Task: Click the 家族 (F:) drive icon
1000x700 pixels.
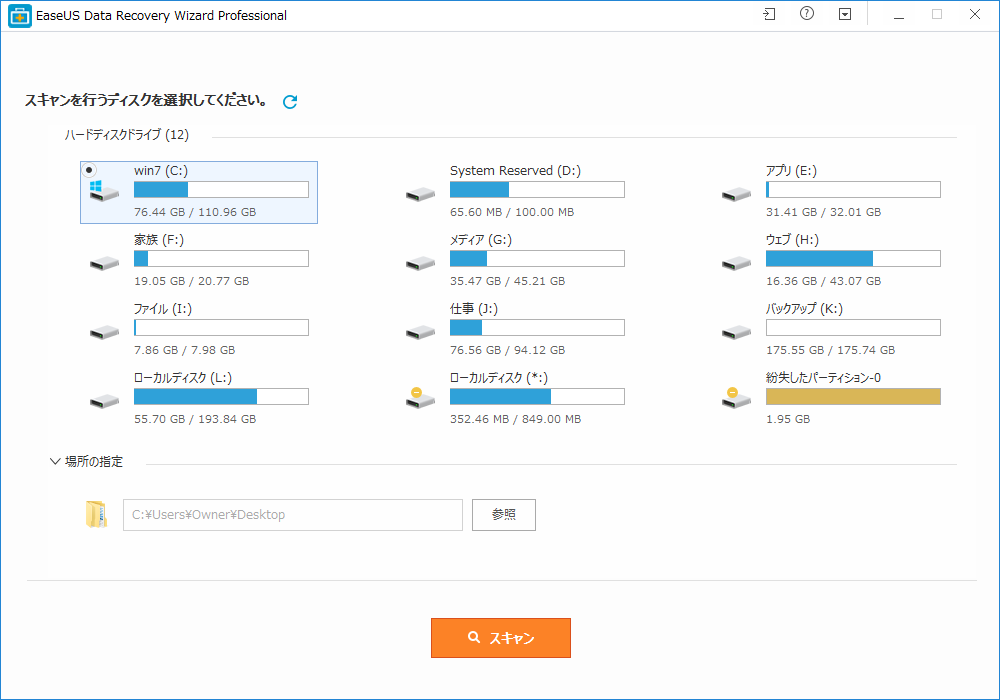Action: pyautogui.click(x=104, y=263)
